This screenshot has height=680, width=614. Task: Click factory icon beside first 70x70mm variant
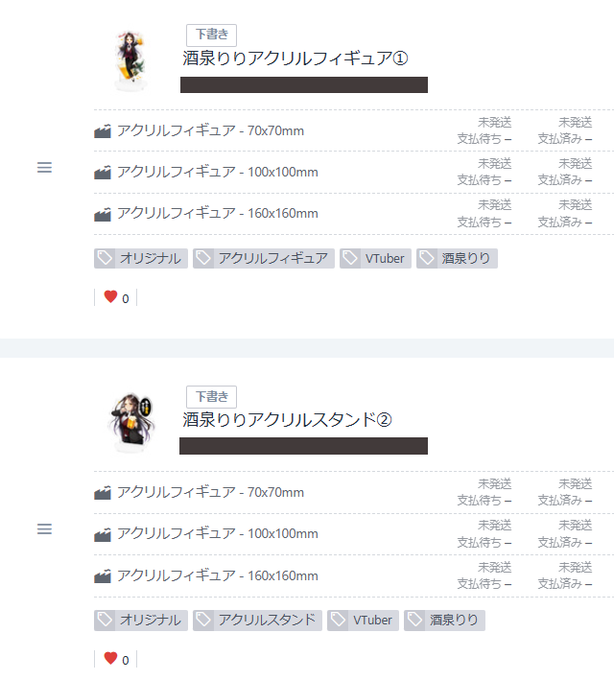(x=103, y=131)
